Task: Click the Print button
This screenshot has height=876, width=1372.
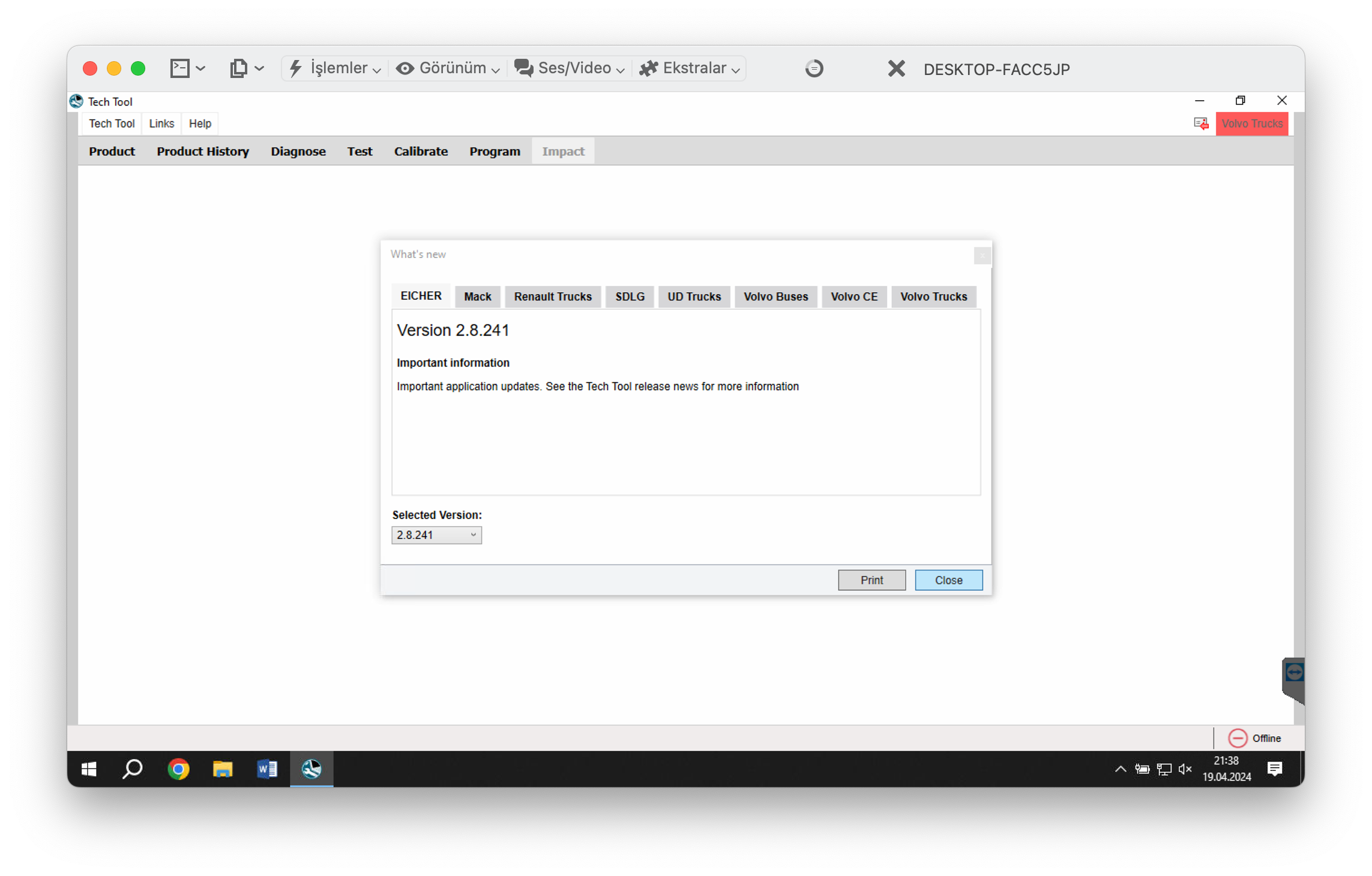Action: click(x=871, y=580)
